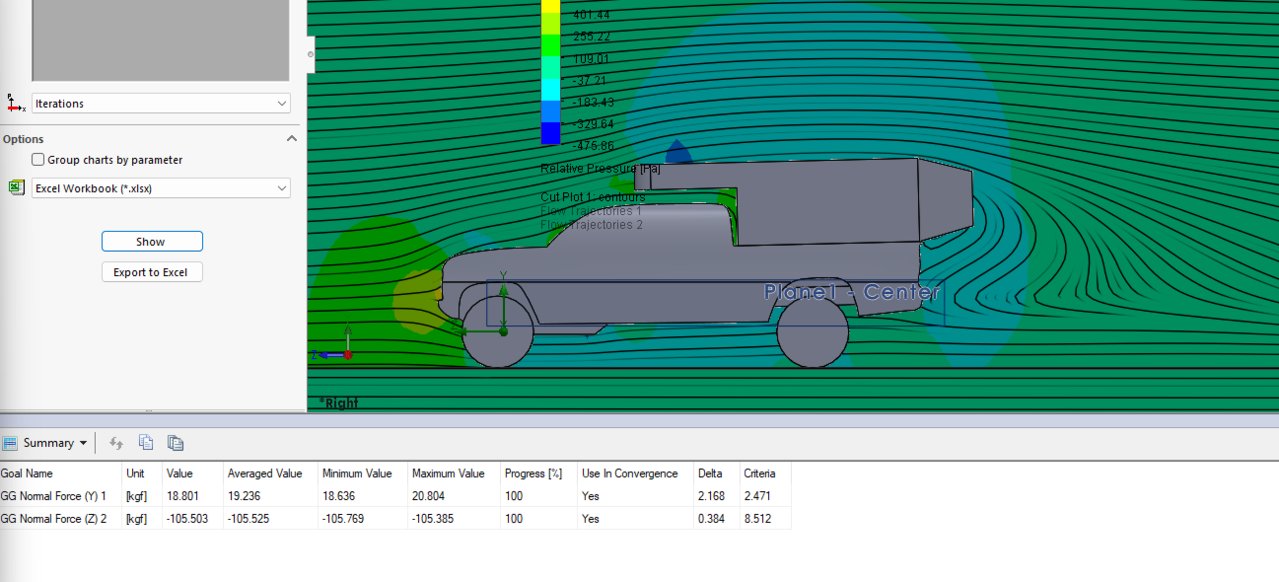Collapse the Options section chevron
1279x582 pixels.
coord(292,139)
